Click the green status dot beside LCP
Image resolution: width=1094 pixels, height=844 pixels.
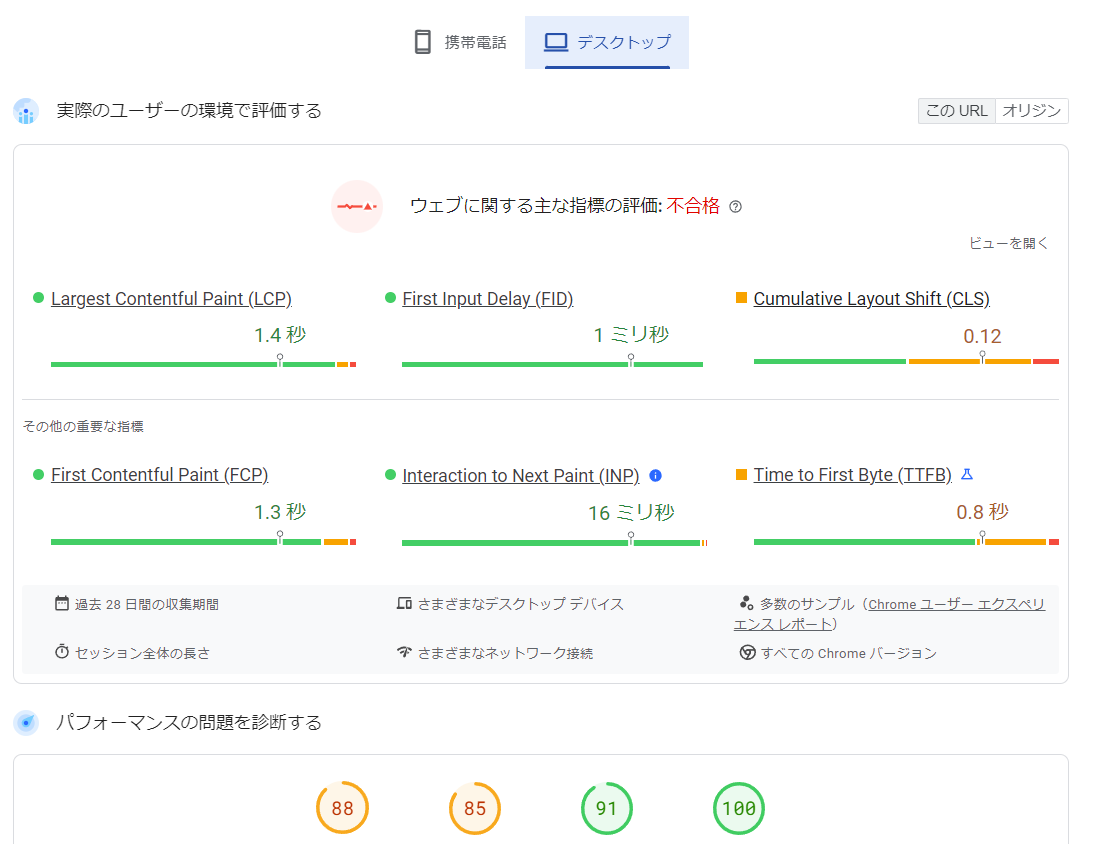tap(38, 298)
